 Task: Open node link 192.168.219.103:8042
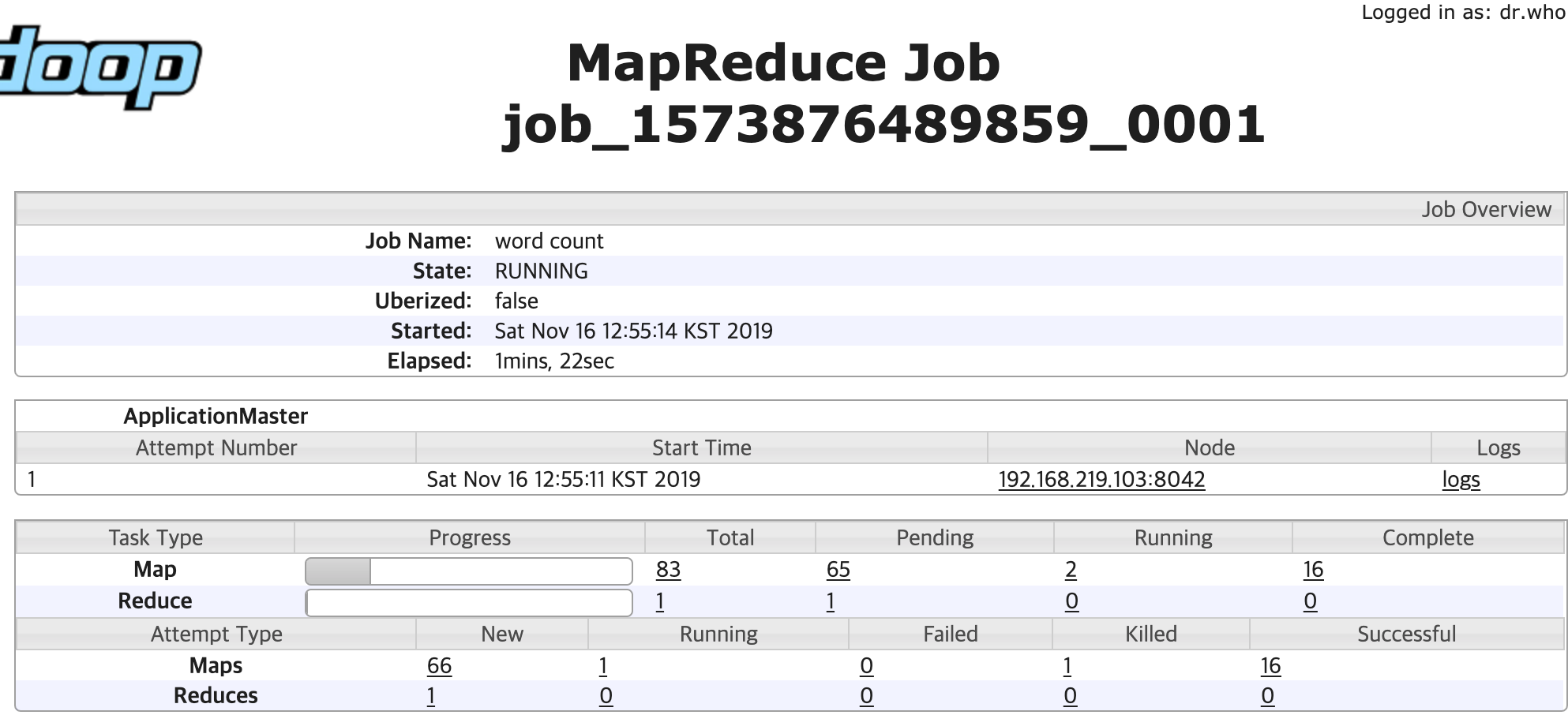[1100, 479]
